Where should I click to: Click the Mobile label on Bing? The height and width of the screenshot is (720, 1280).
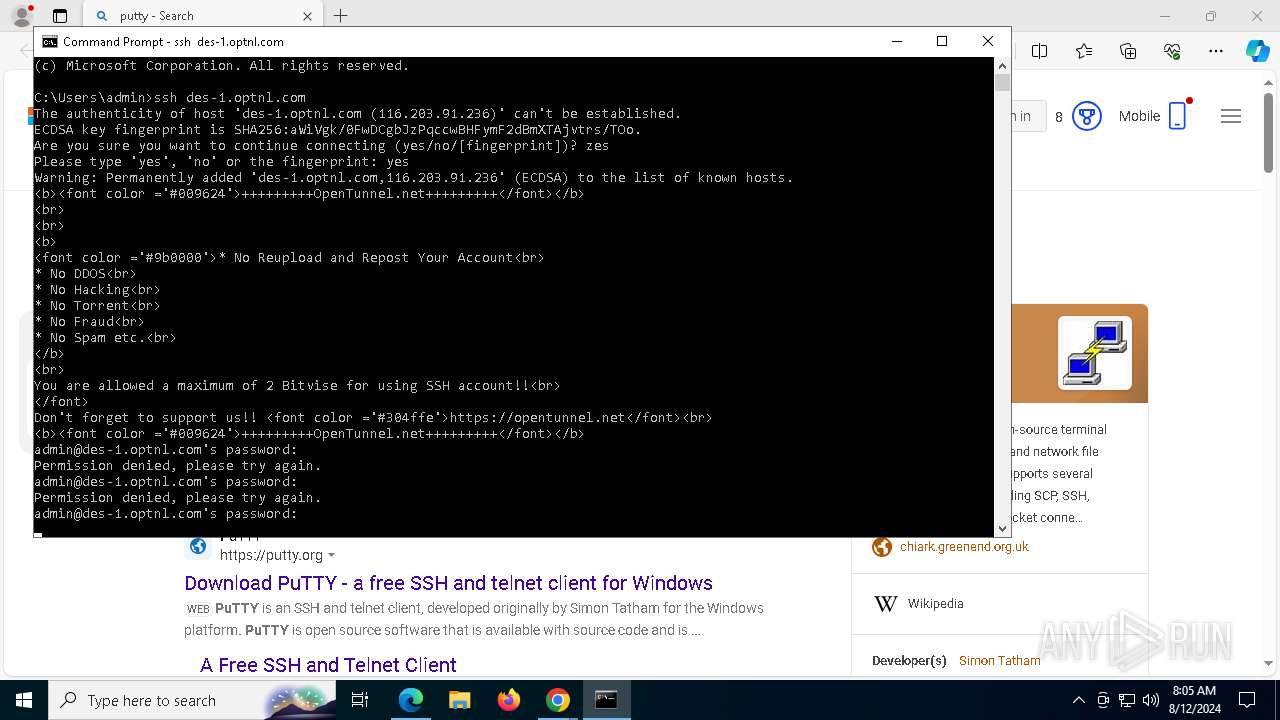click(1139, 116)
